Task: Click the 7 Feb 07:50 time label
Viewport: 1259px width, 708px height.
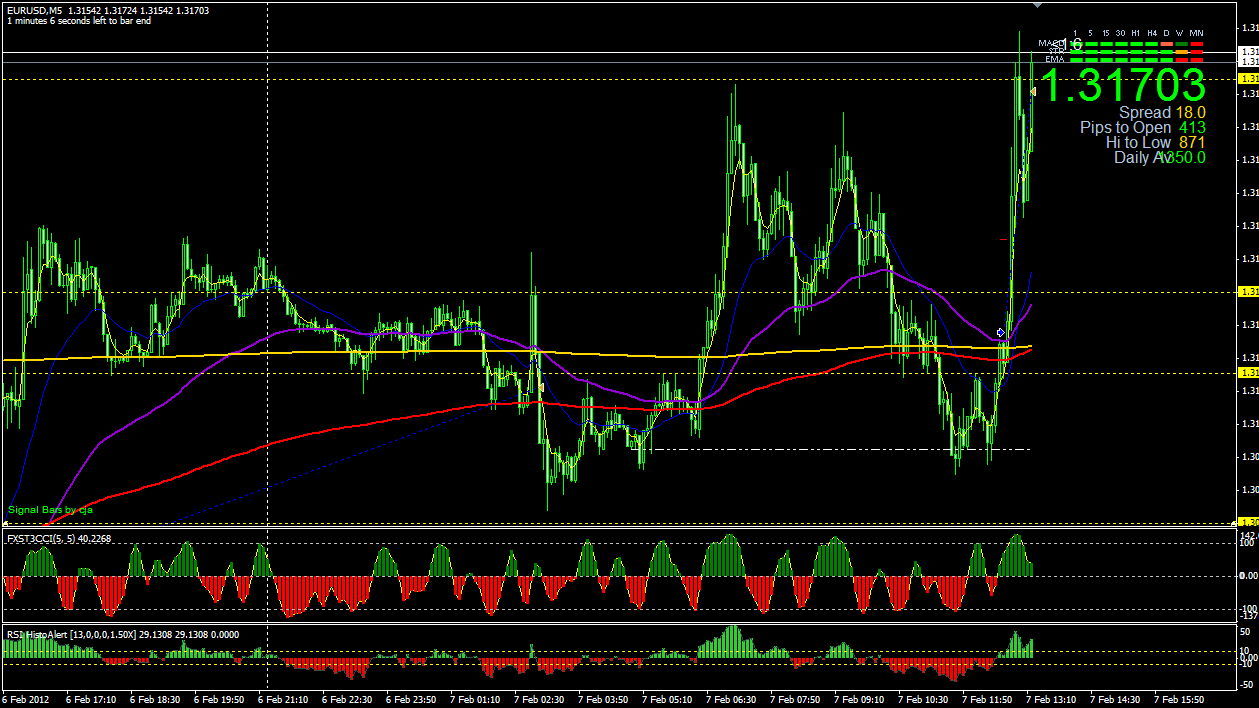Action: point(795,700)
